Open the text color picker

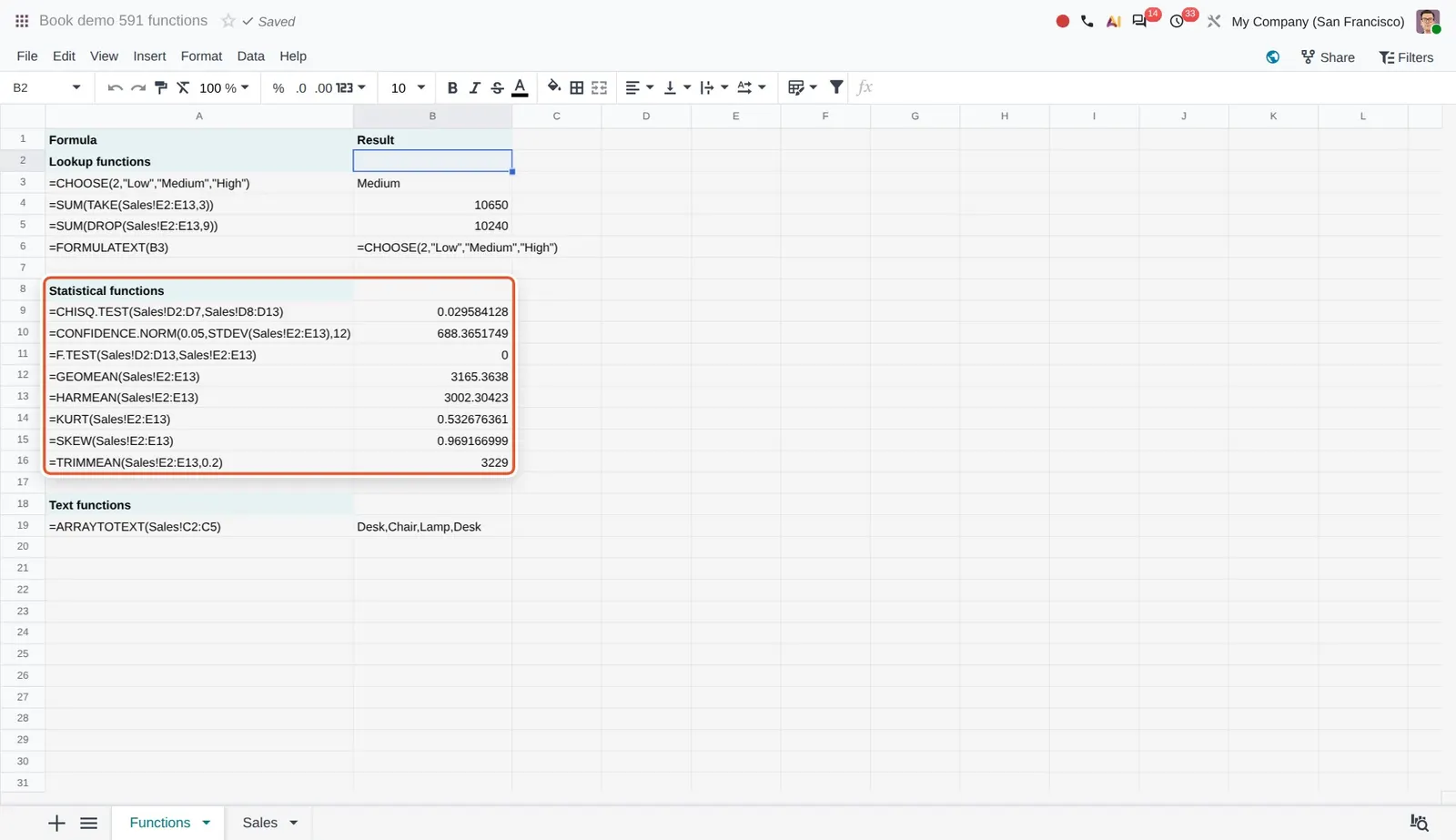[520, 88]
